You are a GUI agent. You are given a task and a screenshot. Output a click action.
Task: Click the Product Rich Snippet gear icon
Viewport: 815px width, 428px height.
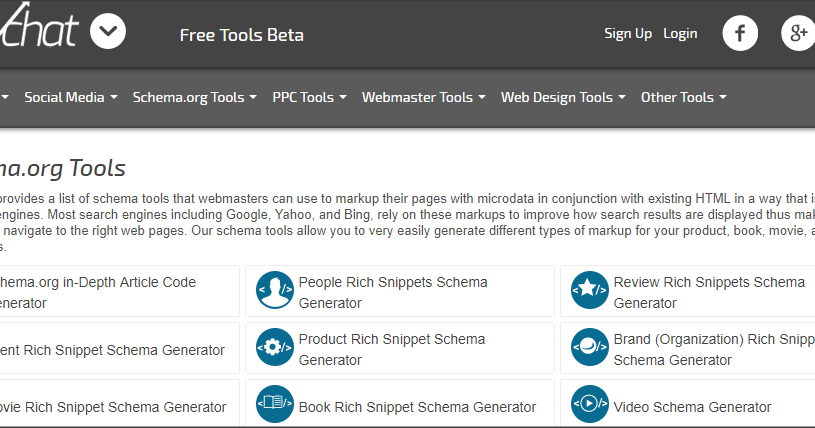tap(275, 349)
